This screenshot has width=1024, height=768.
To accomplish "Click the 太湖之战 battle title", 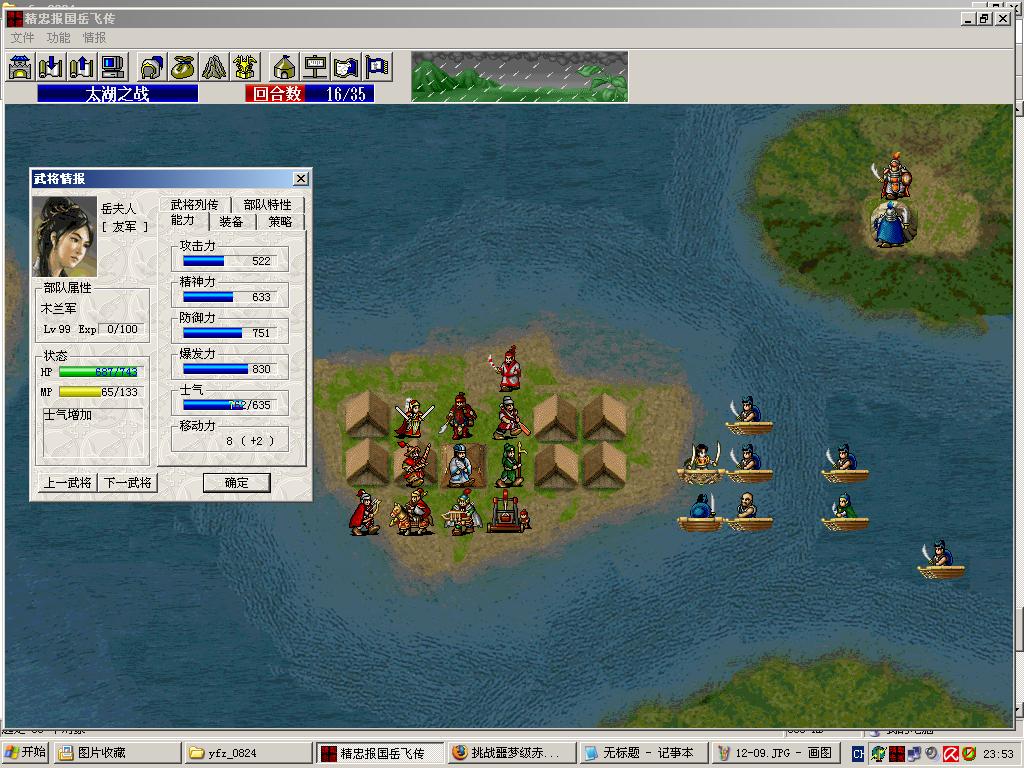I will click(x=118, y=93).
